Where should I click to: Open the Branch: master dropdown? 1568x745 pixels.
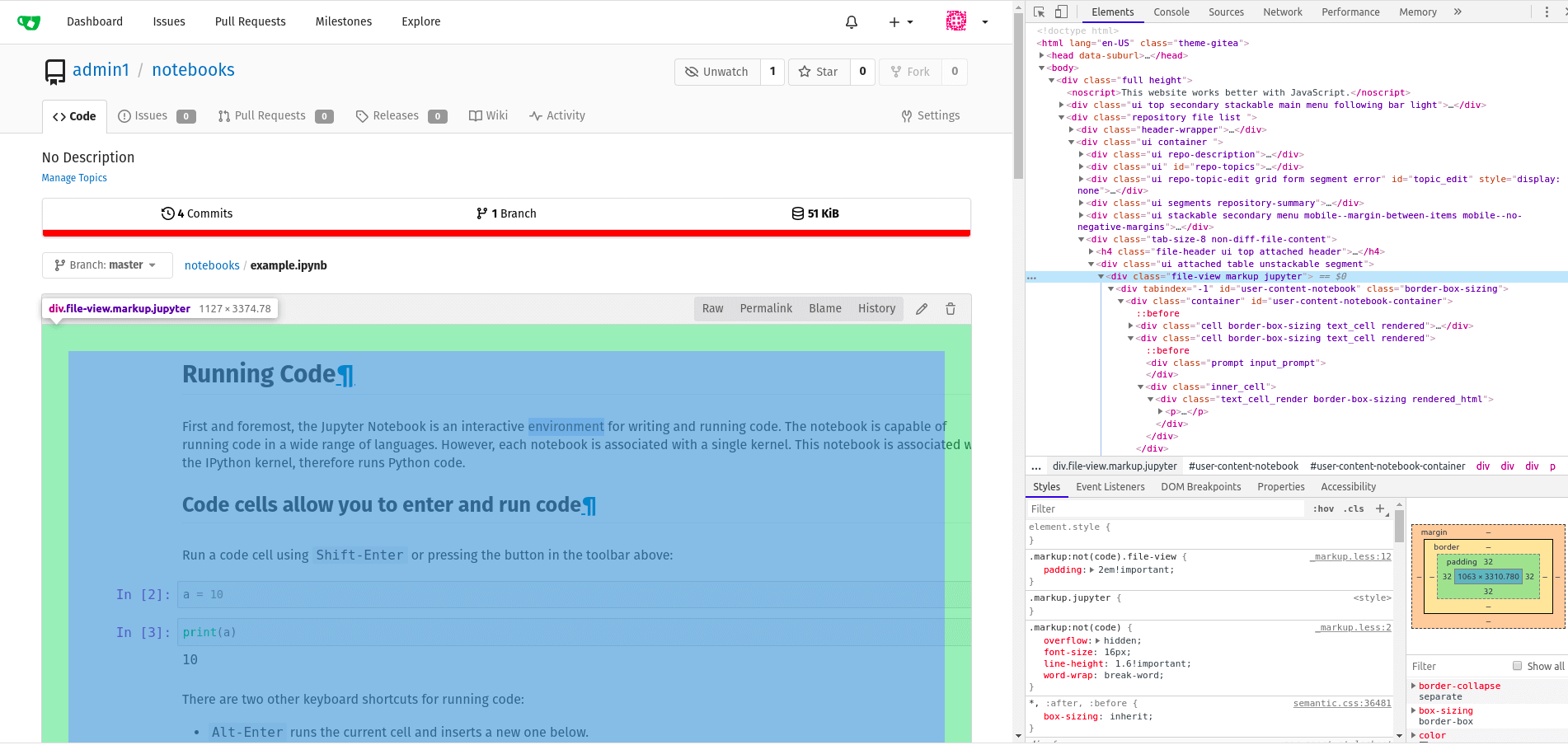107,265
